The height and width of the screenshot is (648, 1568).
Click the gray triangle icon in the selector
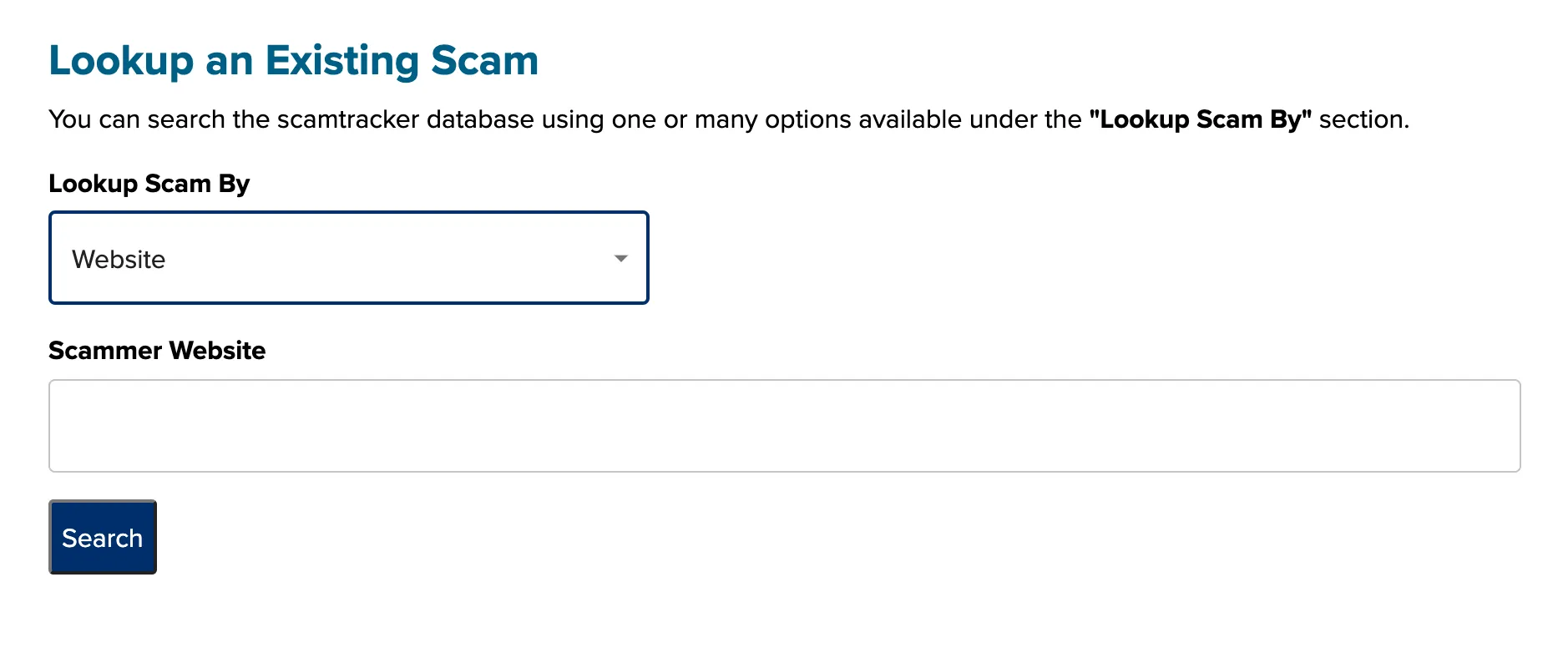click(620, 260)
